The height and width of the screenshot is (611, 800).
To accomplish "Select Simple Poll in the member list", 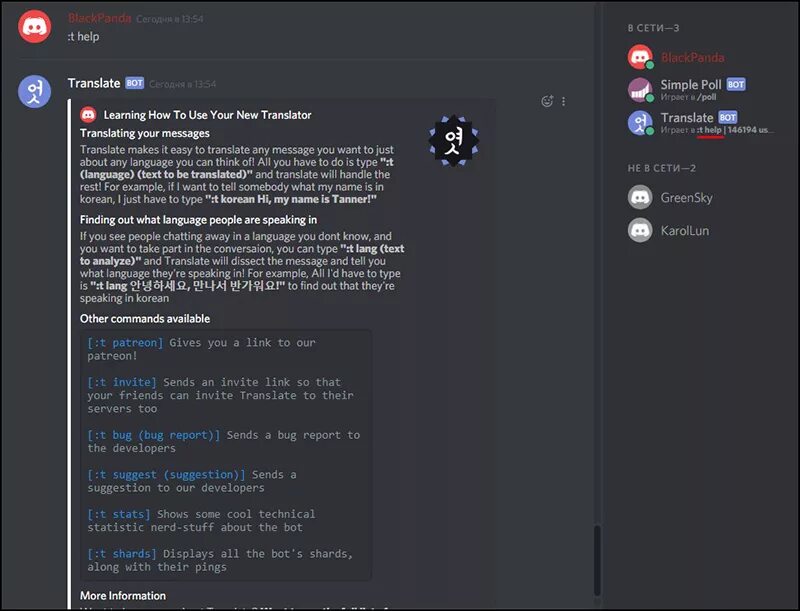I will tap(691, 85).
